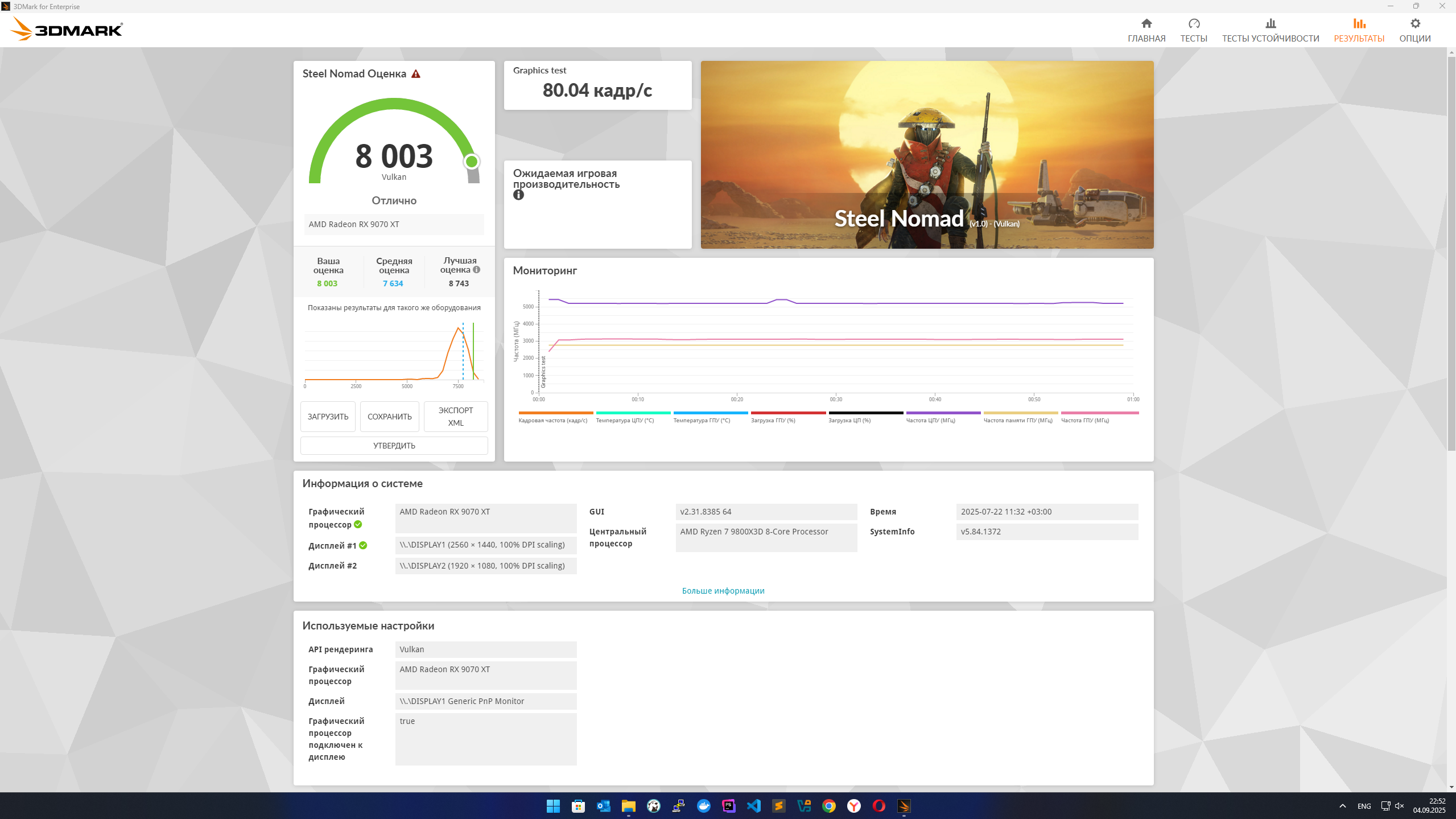Toggle the Частота ЦПУ (МГц) legend series
Screen dimensions: 1456x819
click(x=930, y=420)
